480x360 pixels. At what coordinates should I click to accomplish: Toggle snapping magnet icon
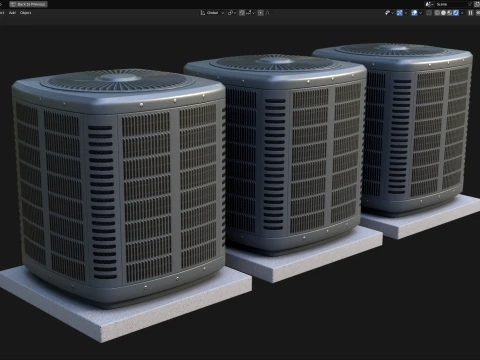click(242, 13)
